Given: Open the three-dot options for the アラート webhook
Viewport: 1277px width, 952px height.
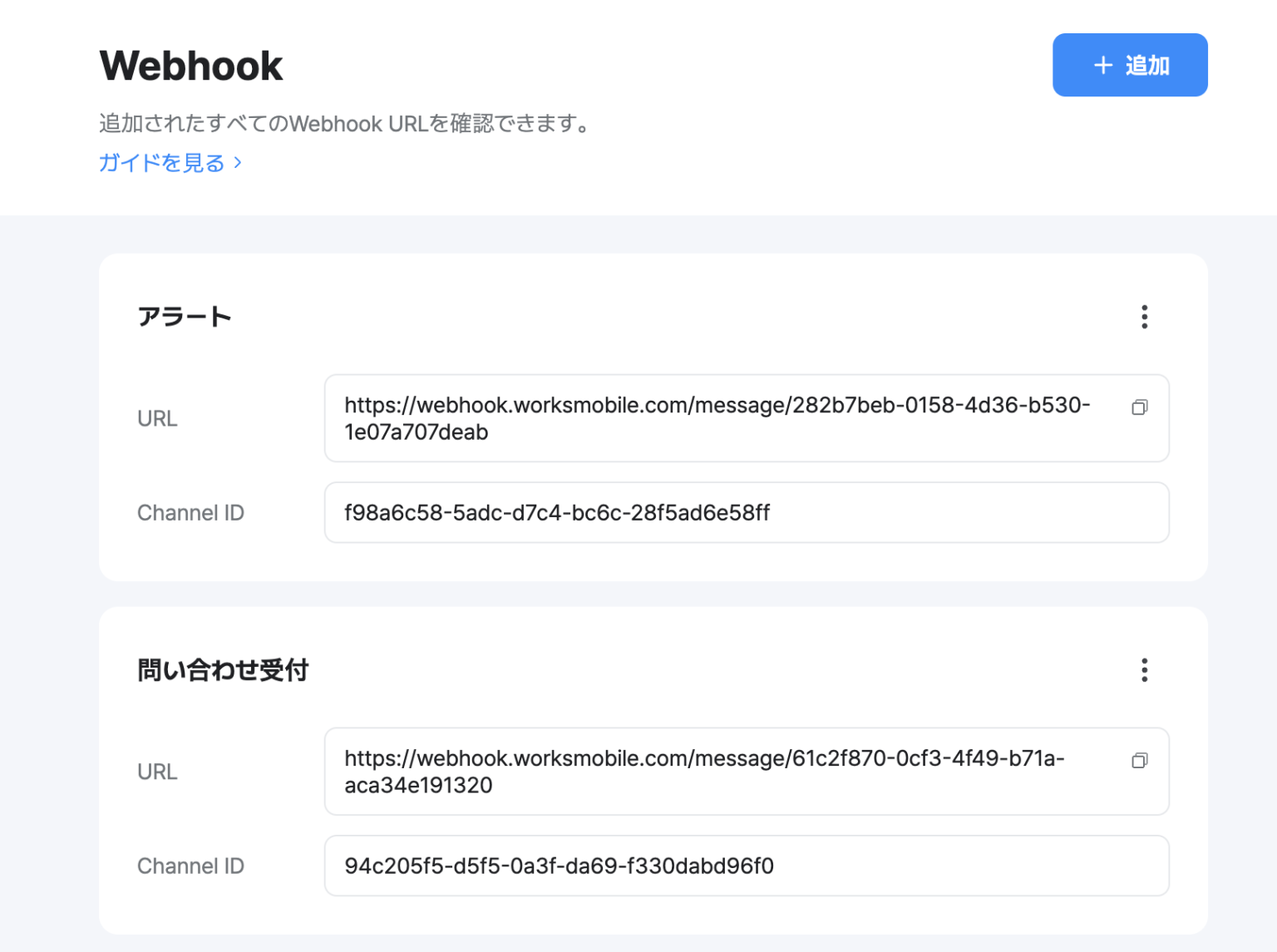Looking at the screenshot, I should [1144, 317].
